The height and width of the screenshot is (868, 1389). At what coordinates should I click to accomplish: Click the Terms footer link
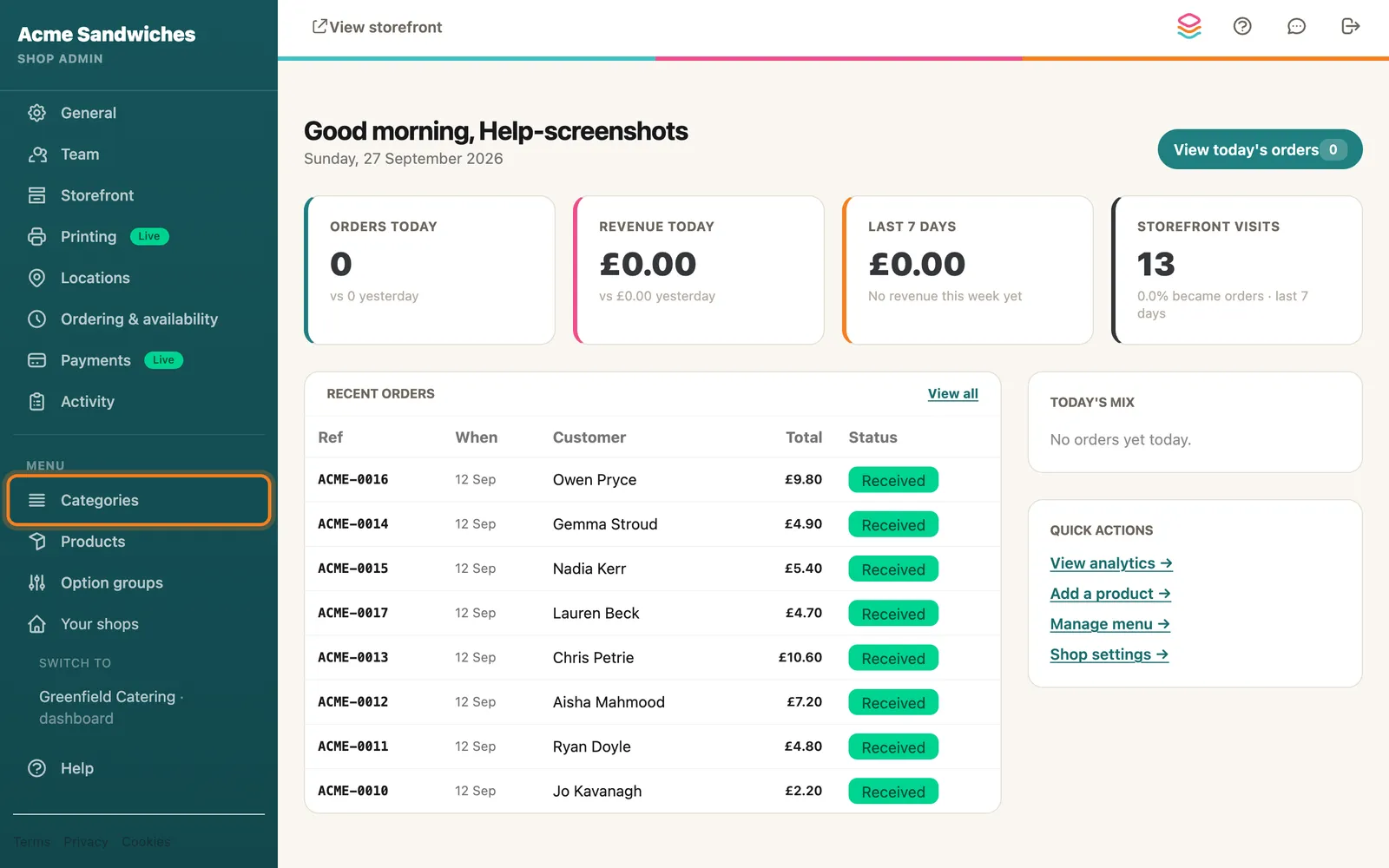point(32,842)
